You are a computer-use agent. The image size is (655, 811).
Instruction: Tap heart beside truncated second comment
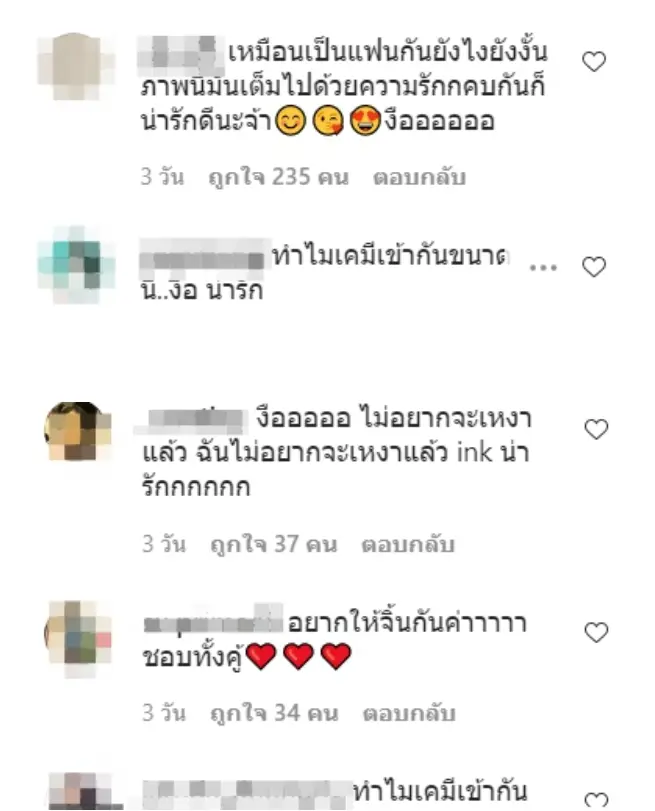tap(594, 267)
